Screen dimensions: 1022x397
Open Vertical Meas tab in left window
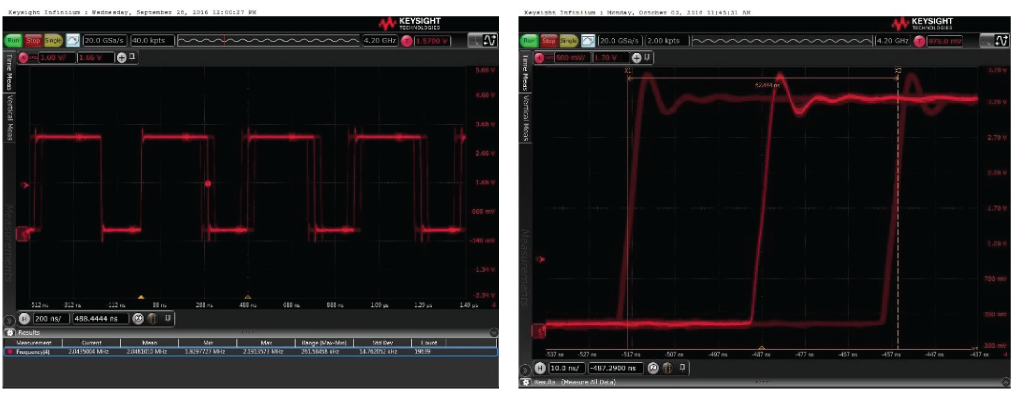[9, 117]
